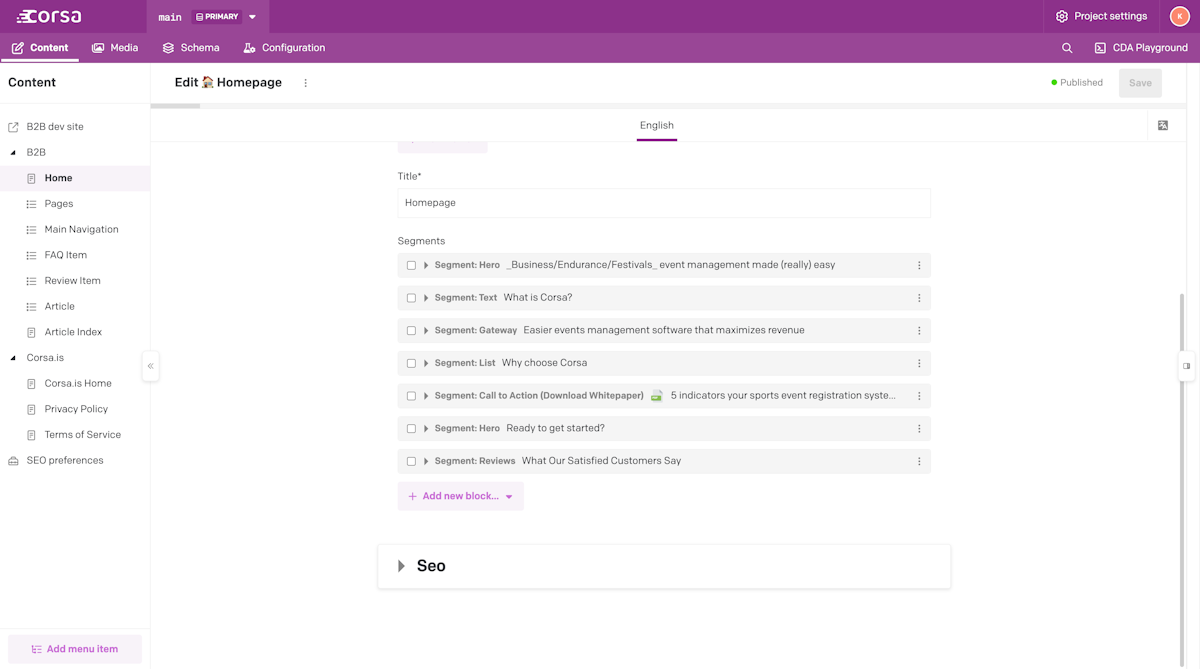Expand Segment: Hero Business row arrow
The image size is (1200, 669).
pyautogui.click(x=426, y=265)
